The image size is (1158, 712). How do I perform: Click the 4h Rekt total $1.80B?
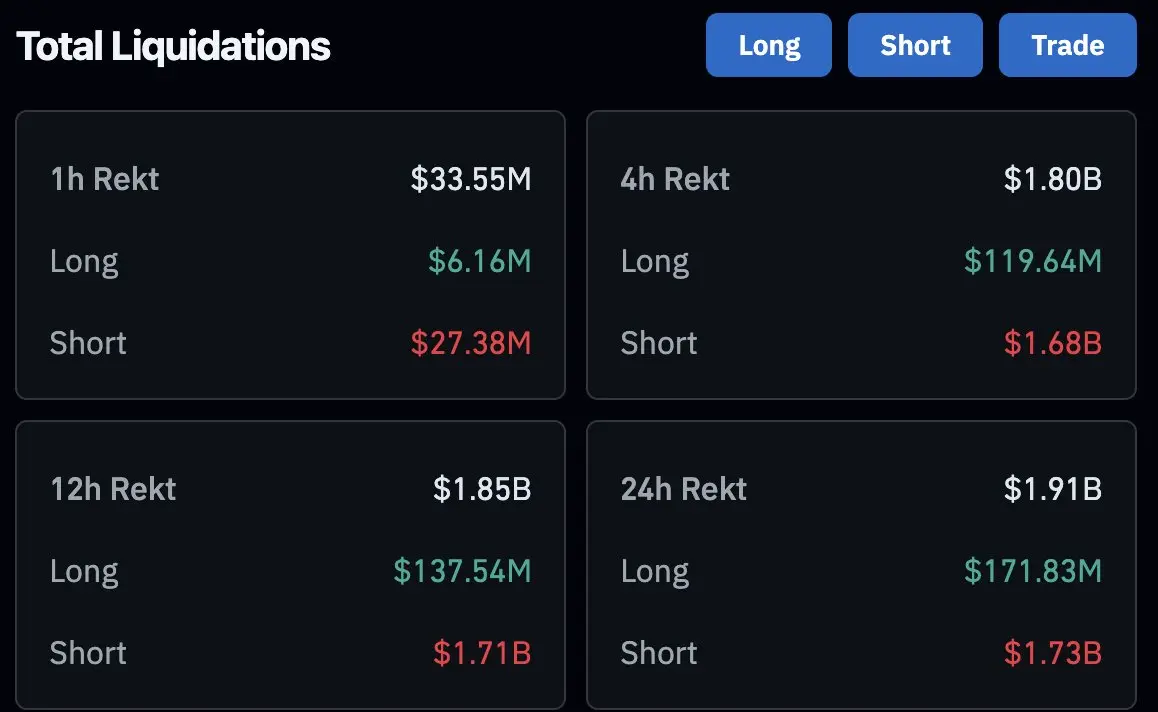(1052, 179)
